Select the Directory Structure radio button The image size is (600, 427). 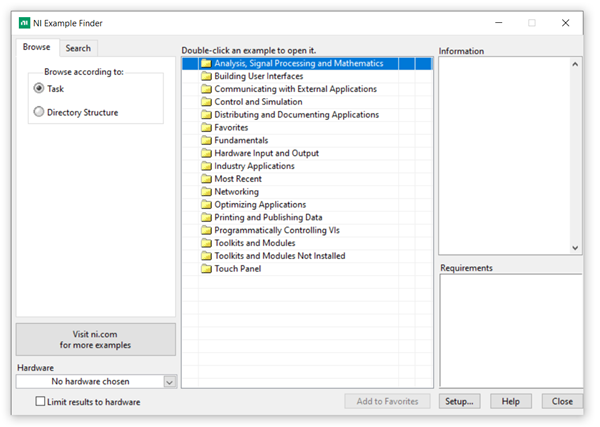[39, 112]
